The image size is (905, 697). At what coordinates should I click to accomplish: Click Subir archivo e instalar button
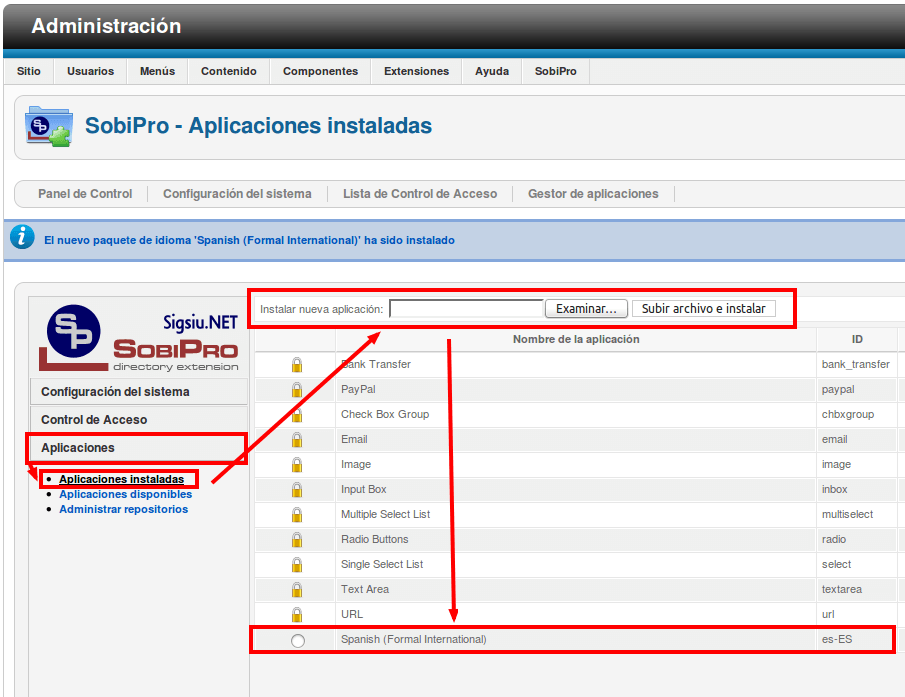tap(704, 309)
